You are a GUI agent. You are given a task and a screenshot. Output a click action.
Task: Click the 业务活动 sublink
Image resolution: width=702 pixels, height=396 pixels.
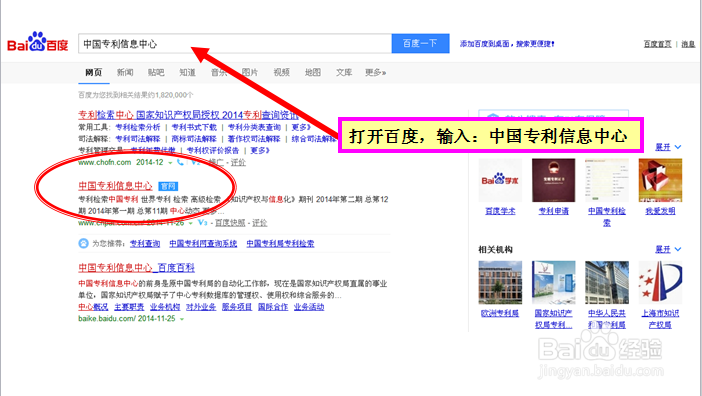pos(309,307)
